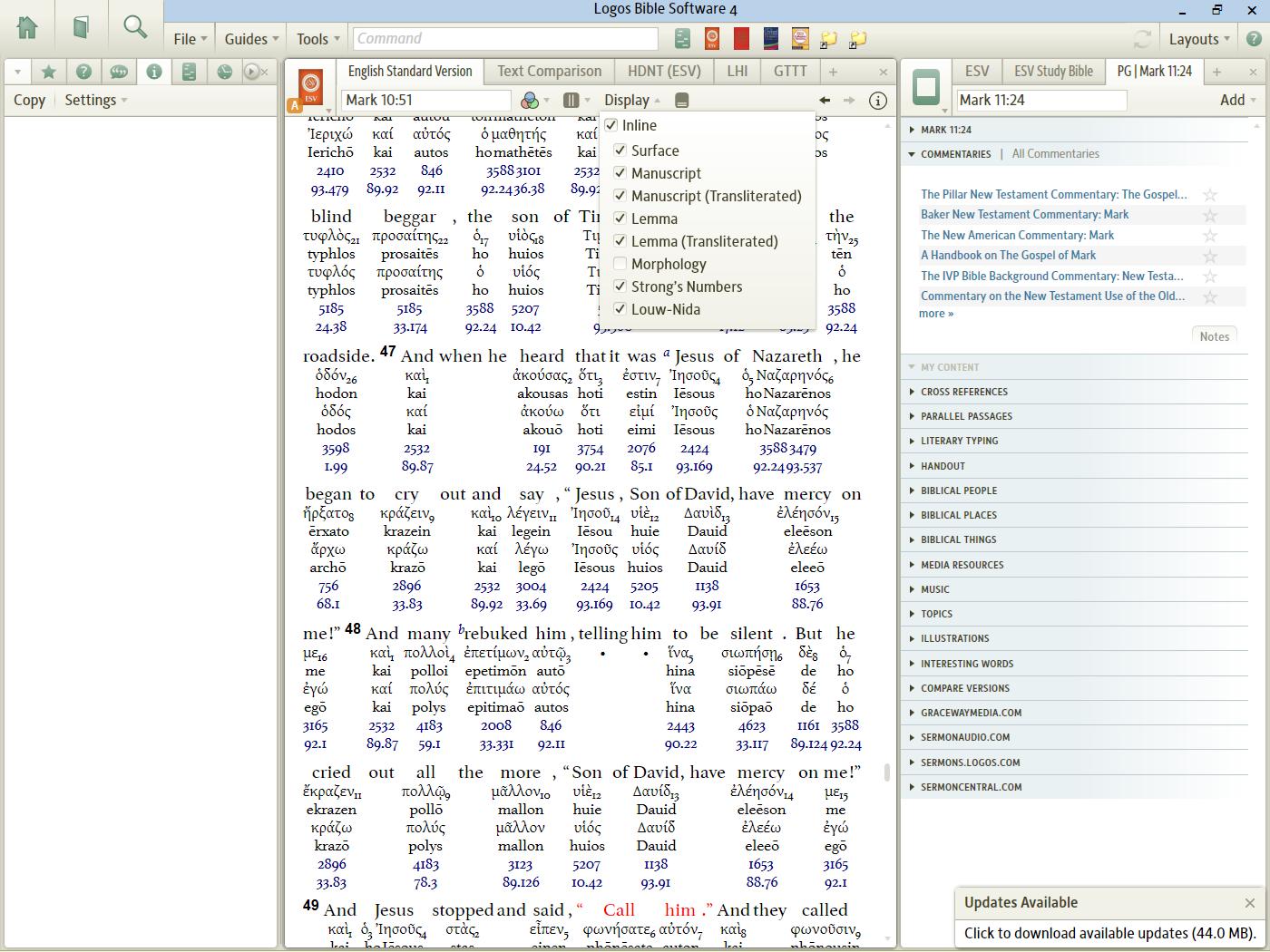The width and height of the screenshot is (1270, 952).
Task: Uncheck the Lemma option
Action: pyautogui.click(x=620, y=219)
